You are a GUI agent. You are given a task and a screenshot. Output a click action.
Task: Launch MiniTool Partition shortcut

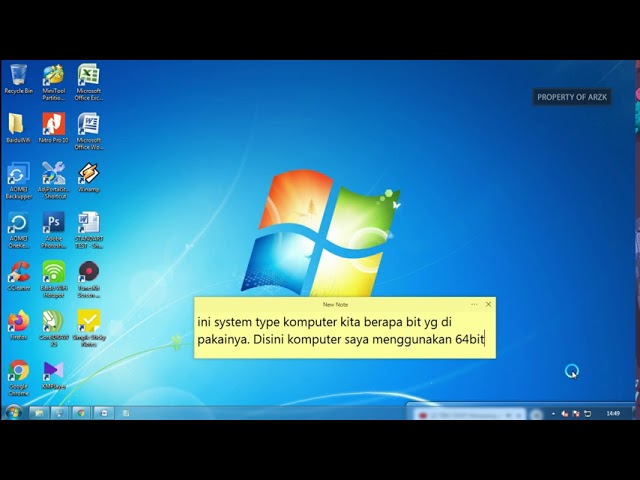[53, 82]
